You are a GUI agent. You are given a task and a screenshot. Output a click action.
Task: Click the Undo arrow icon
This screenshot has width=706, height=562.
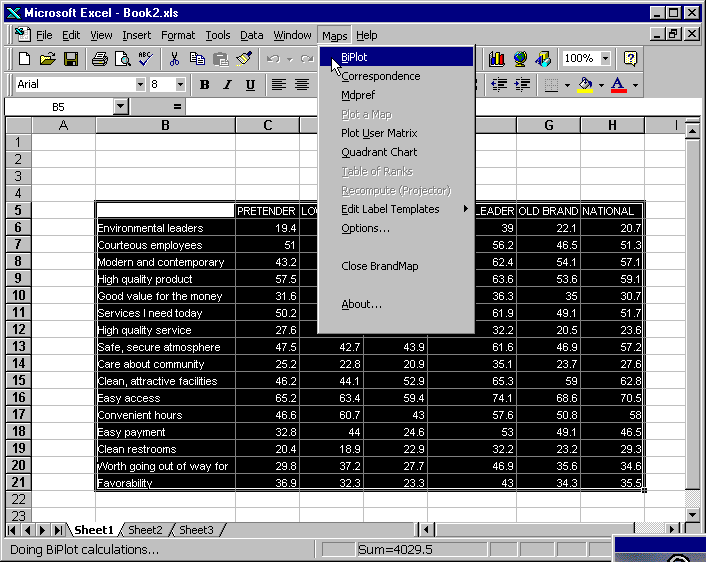click(x=273, y=59)
